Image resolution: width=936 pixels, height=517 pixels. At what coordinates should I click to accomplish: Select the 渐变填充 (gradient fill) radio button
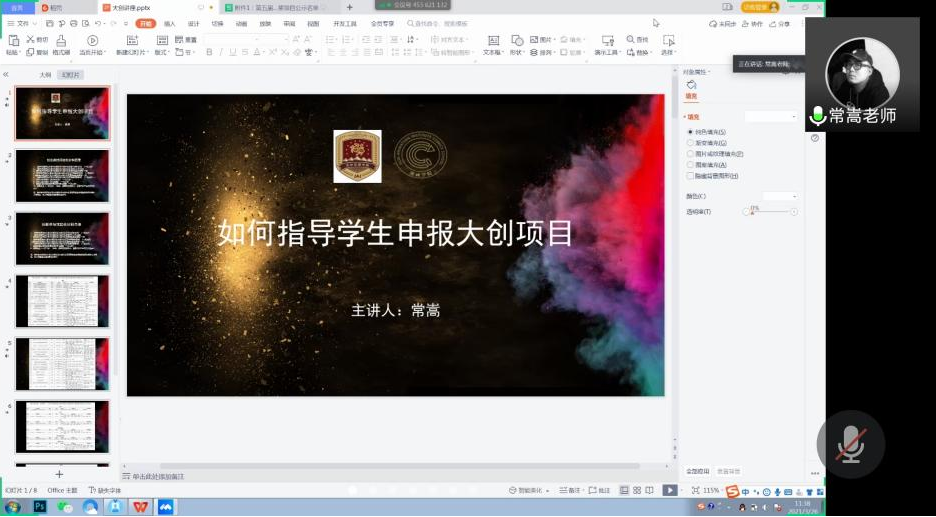(690, 143)
